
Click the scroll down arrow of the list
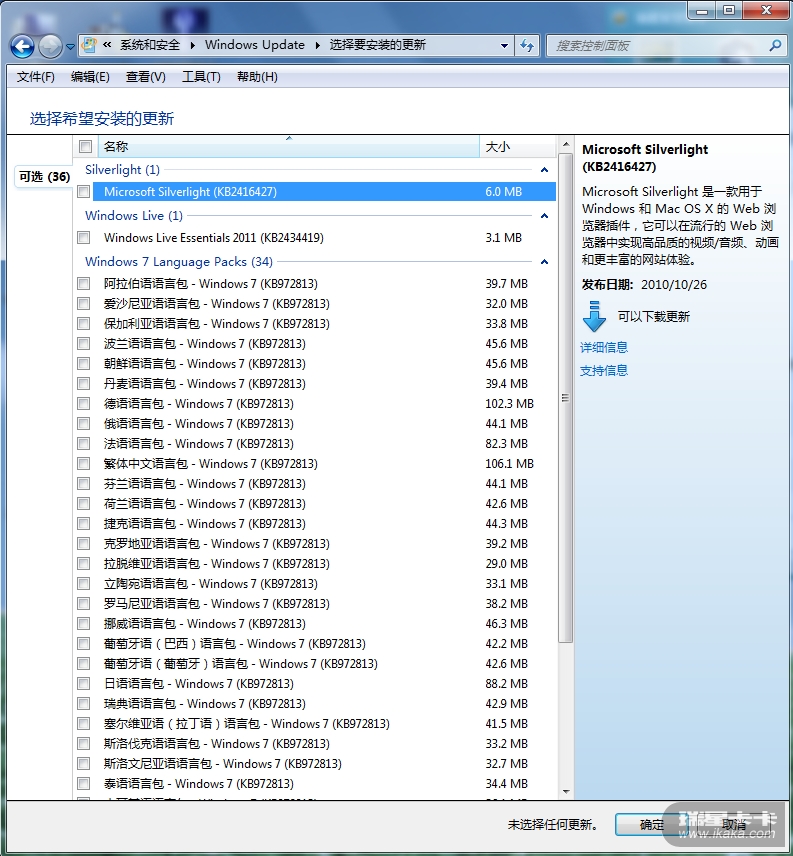(x=565, y=792)
